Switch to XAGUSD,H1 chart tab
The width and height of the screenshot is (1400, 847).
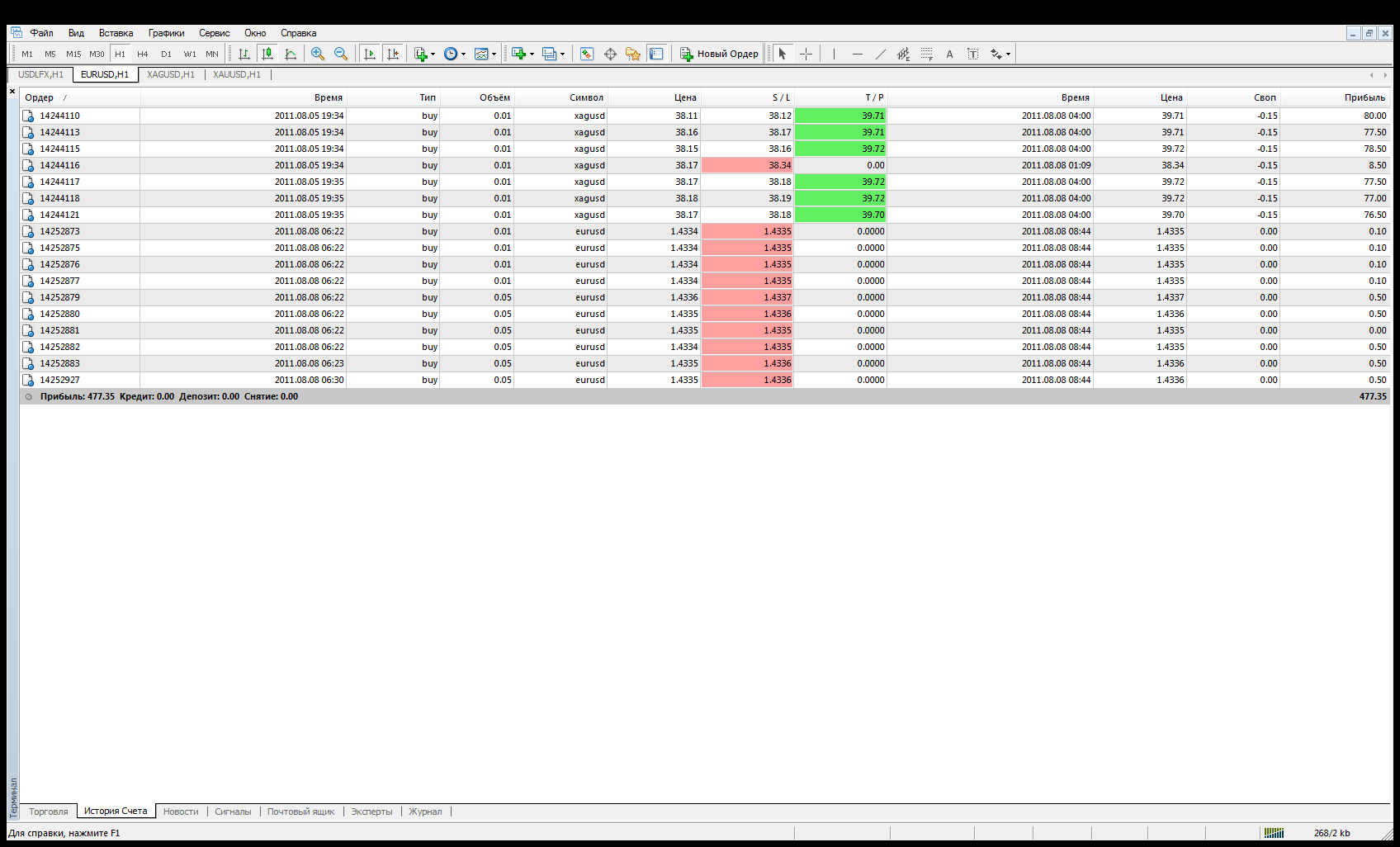click(x=171, y=74)
